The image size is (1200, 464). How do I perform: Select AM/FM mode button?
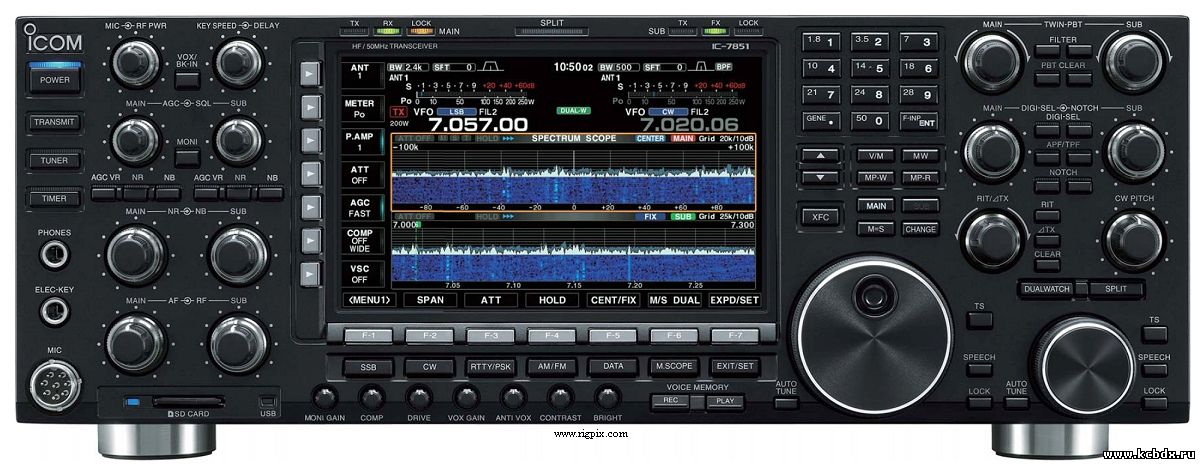coord(552,367)
